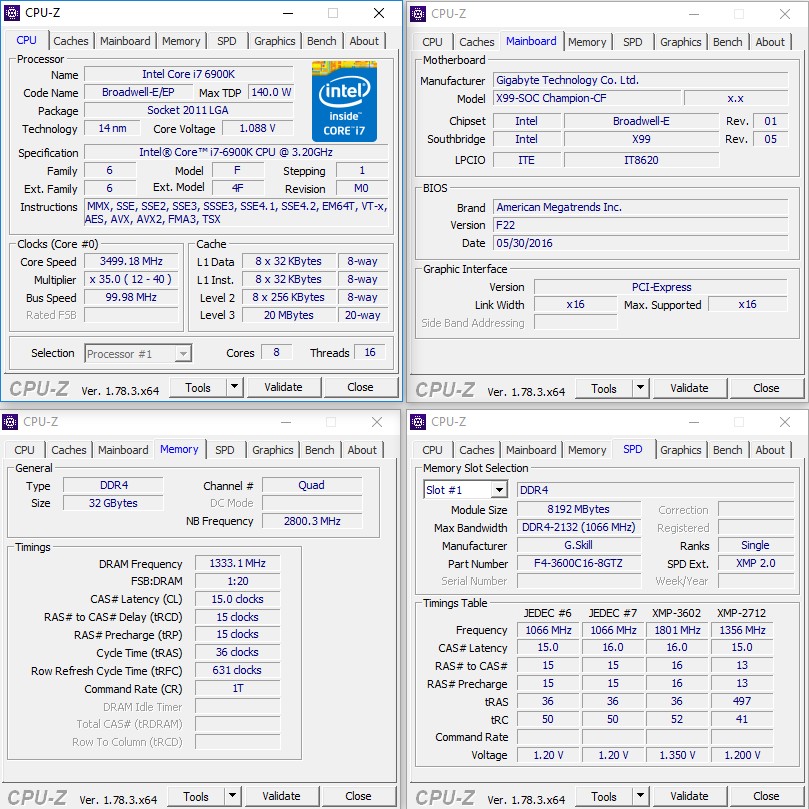Click the memory size value '32 GBytes'
Image resolution: width=809 pixels, height=809 pixels.
pyautogui.click(x=113, y=503)
